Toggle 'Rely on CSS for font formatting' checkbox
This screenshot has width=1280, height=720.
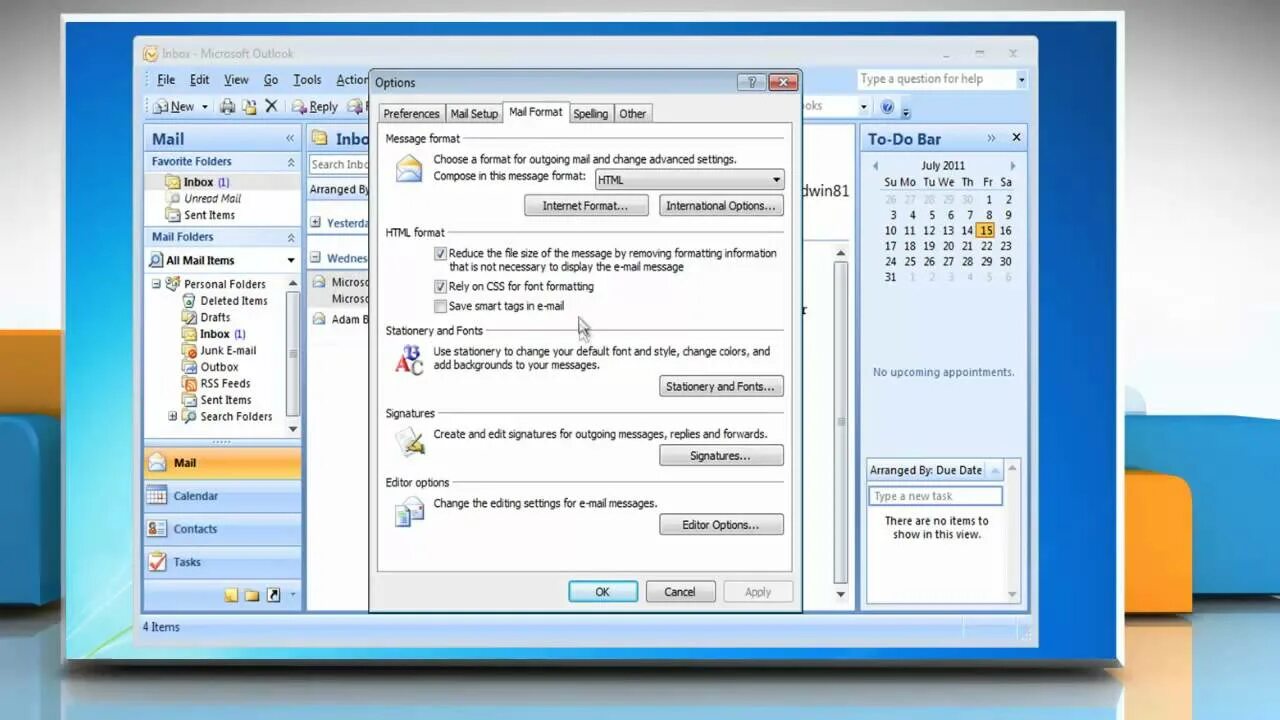440,287
